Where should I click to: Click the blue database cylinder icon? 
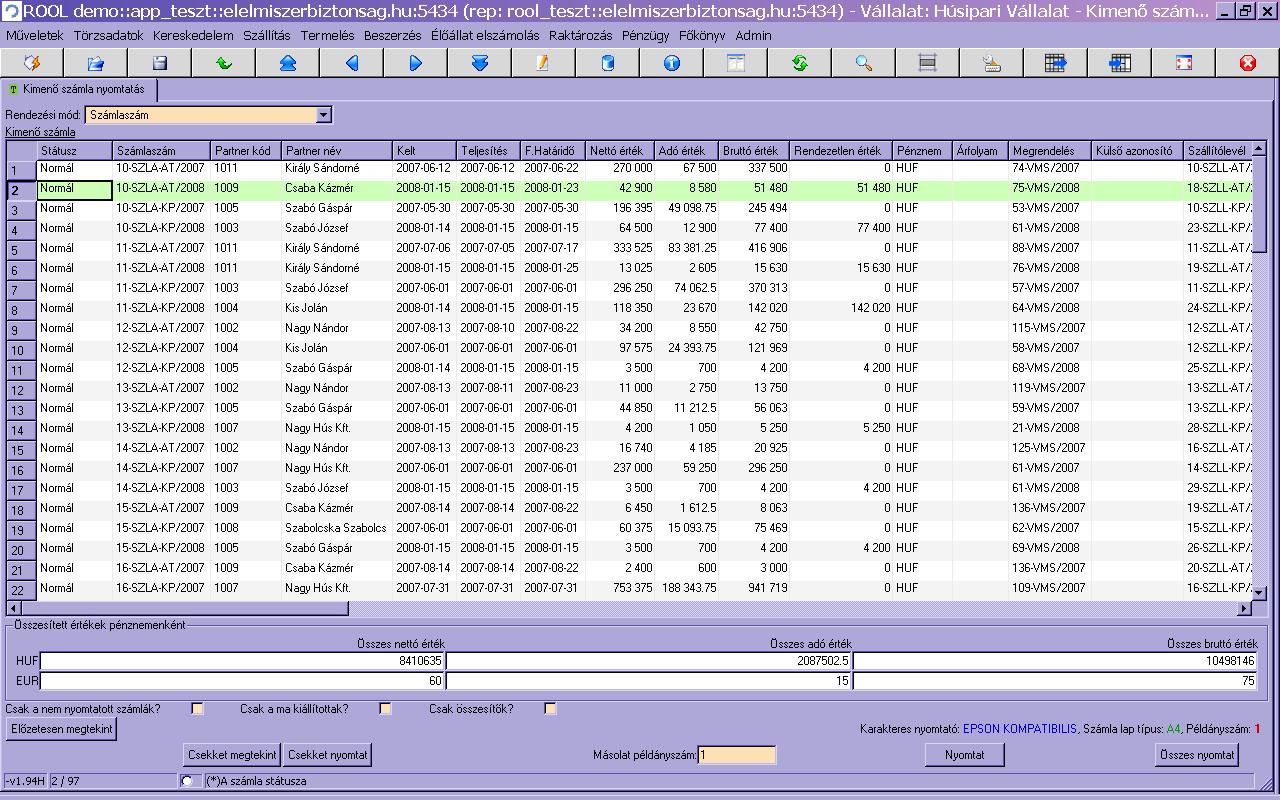pos(608,63)
